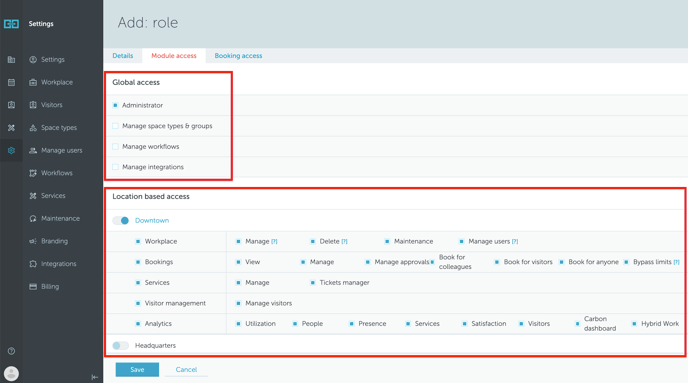Check the Manage workflows checkbox
Image resolution: width=688 pixels, height=383 pixels.
tap(115, 147)
